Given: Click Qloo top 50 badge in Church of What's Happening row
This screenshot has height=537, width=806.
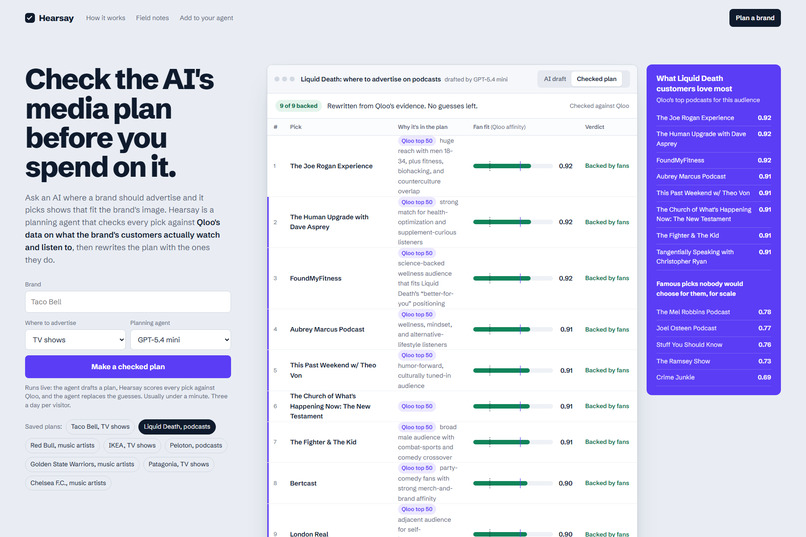Looking at the screenshot, I should pos(417,406).
